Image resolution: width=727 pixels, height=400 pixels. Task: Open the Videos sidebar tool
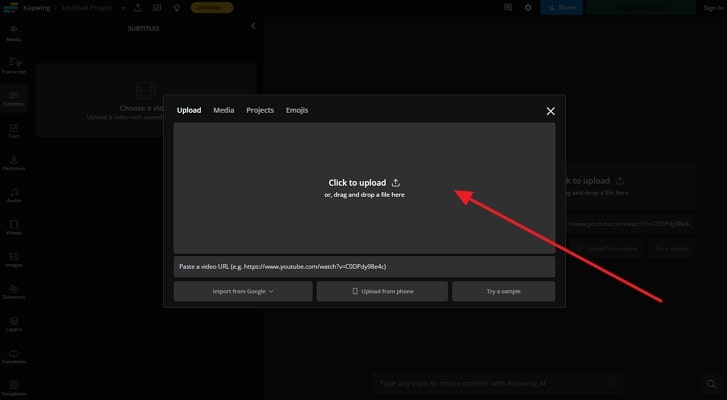(13, 227)
